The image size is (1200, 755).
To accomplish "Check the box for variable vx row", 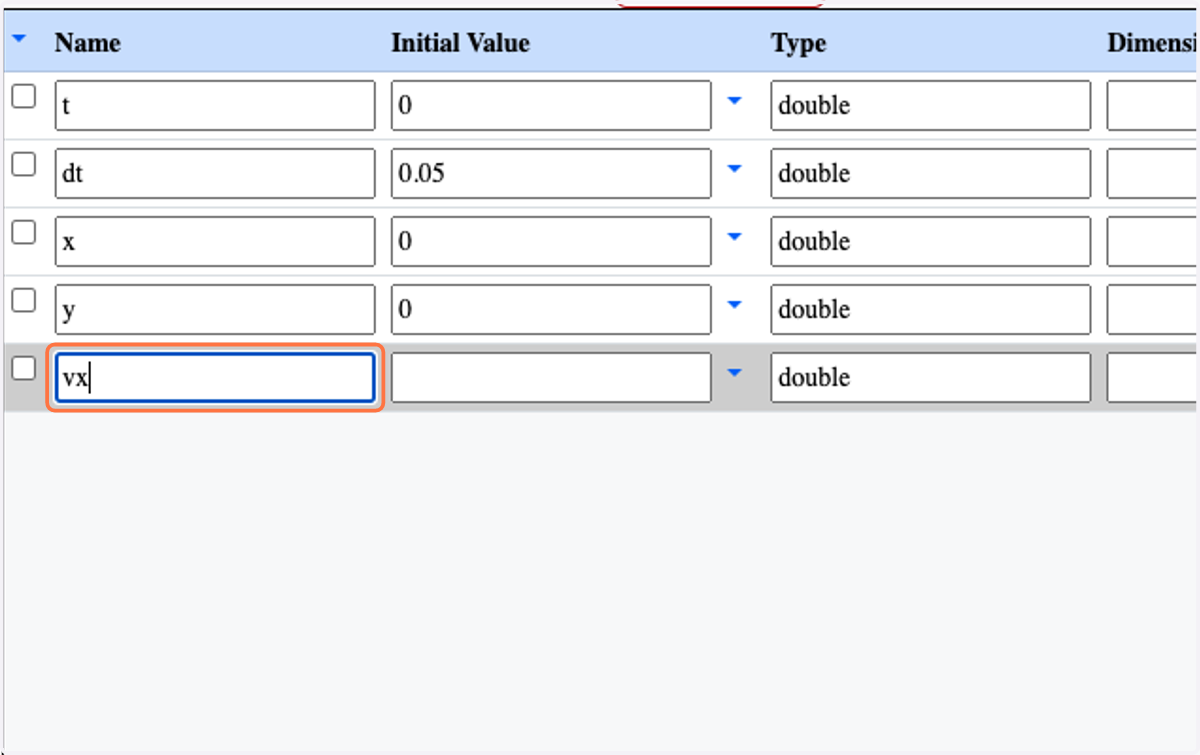I will pyautogui.click(x=23, y=368).
